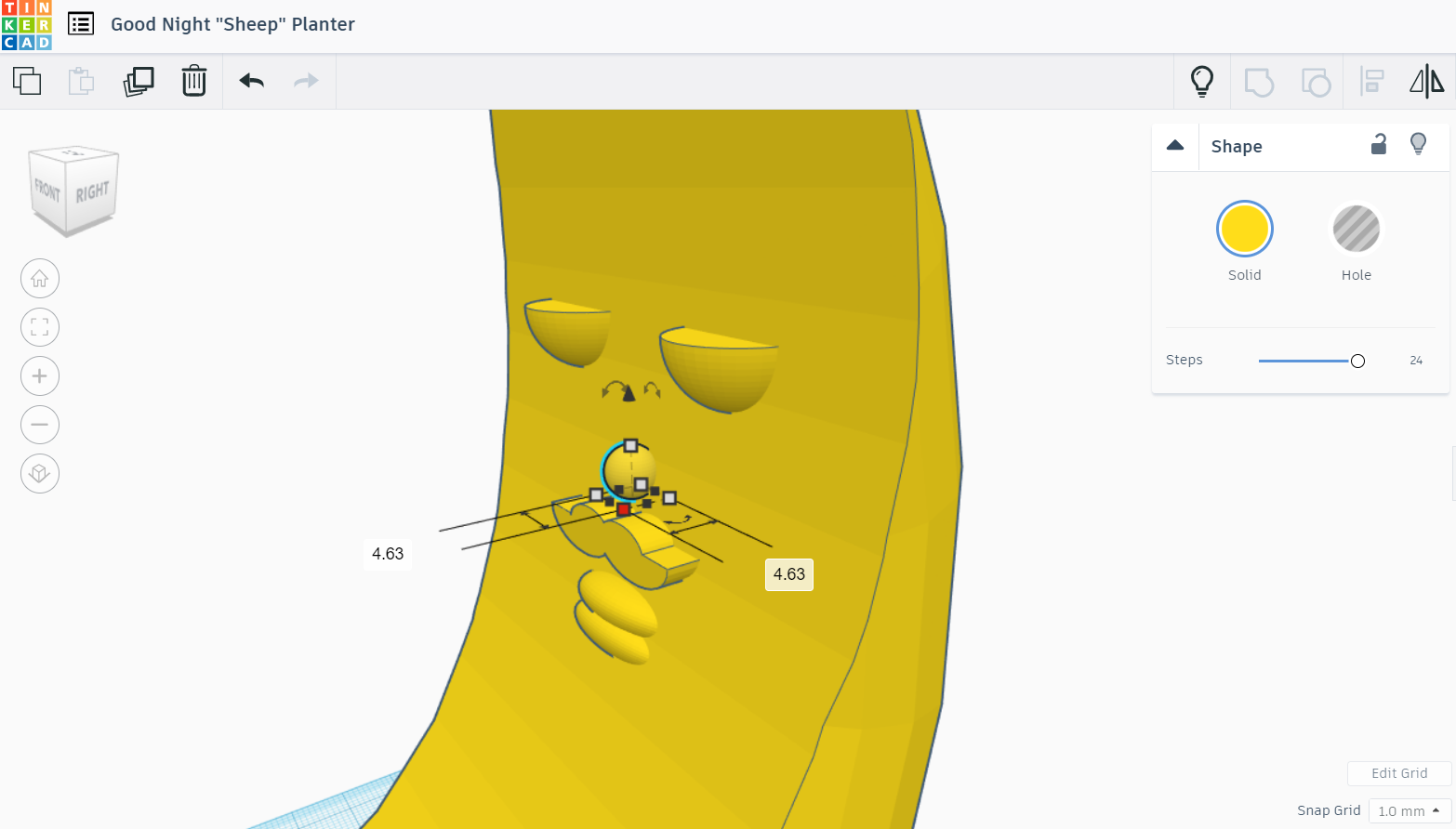This screenshot has width=1456, height=829.
Task: Set shape to Hole
Action: (1357, 229)
